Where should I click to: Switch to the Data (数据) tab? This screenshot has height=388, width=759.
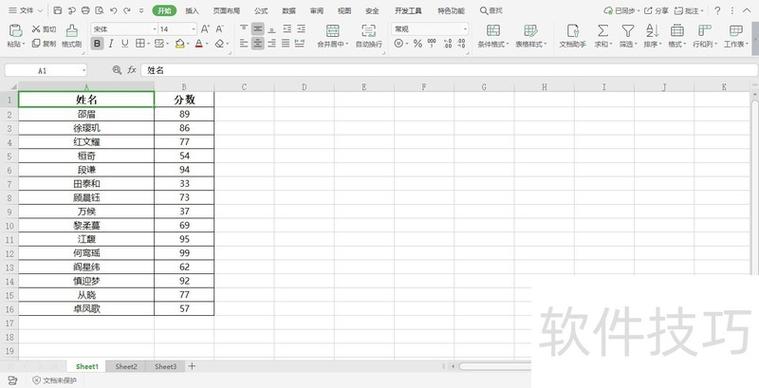coord(289,10)
